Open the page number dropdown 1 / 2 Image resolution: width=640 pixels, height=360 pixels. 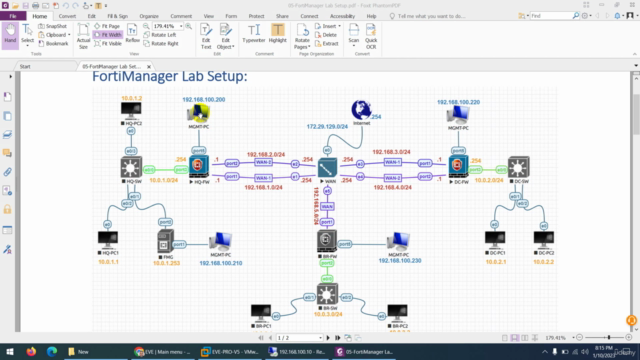click(x=320, y=338)
